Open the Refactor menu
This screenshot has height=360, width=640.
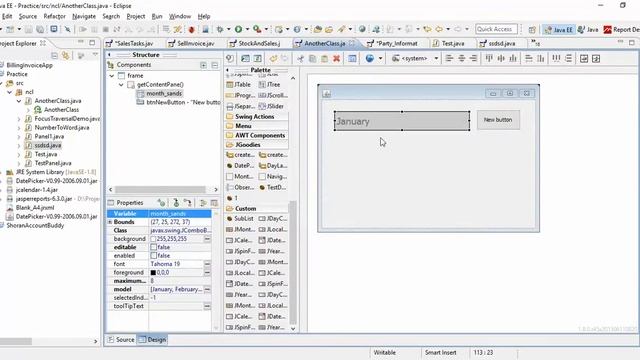[54, 16]
